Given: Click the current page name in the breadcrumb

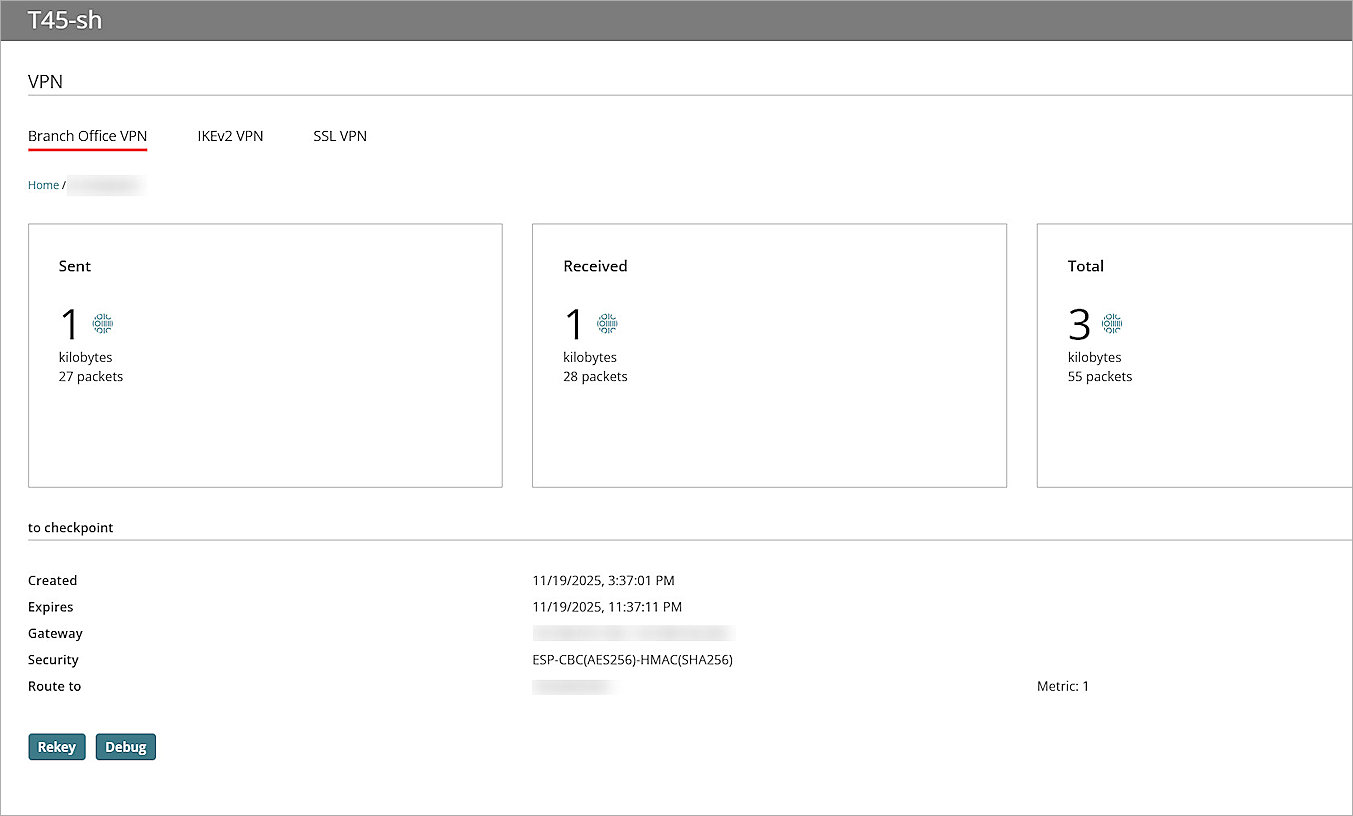Looking at the screenshot, I should pos(104,185).
